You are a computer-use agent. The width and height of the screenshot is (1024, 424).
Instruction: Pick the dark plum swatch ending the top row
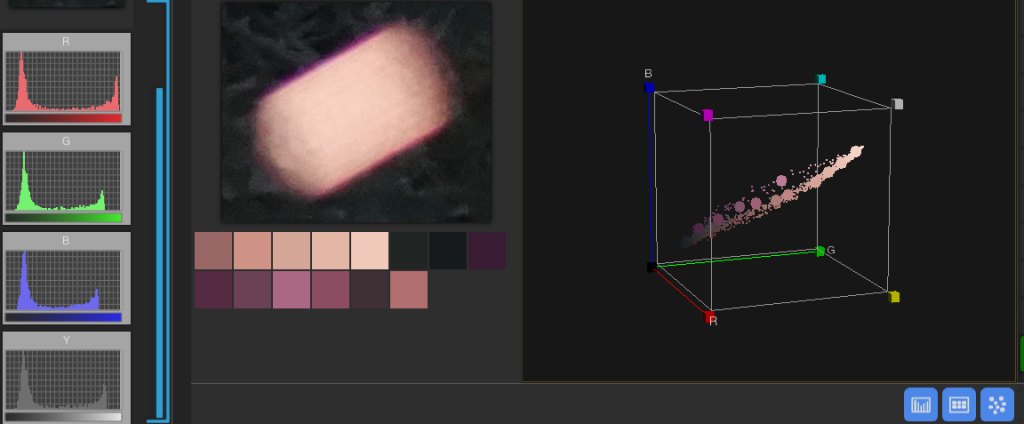(x=487, y=250)
